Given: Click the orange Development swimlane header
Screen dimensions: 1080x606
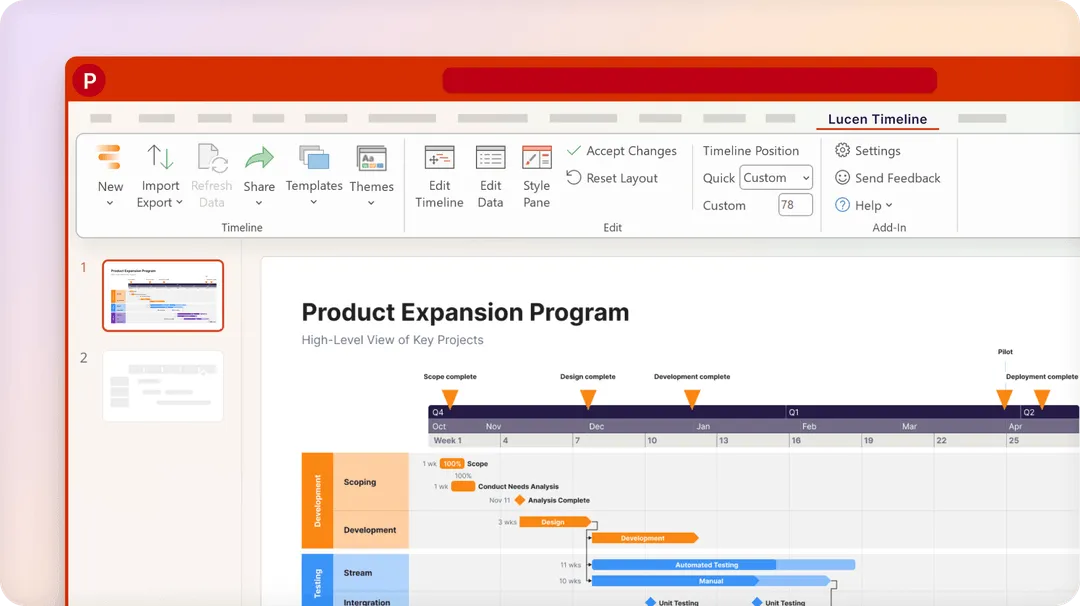Looking at the screenshot, I should click(318, 501).
